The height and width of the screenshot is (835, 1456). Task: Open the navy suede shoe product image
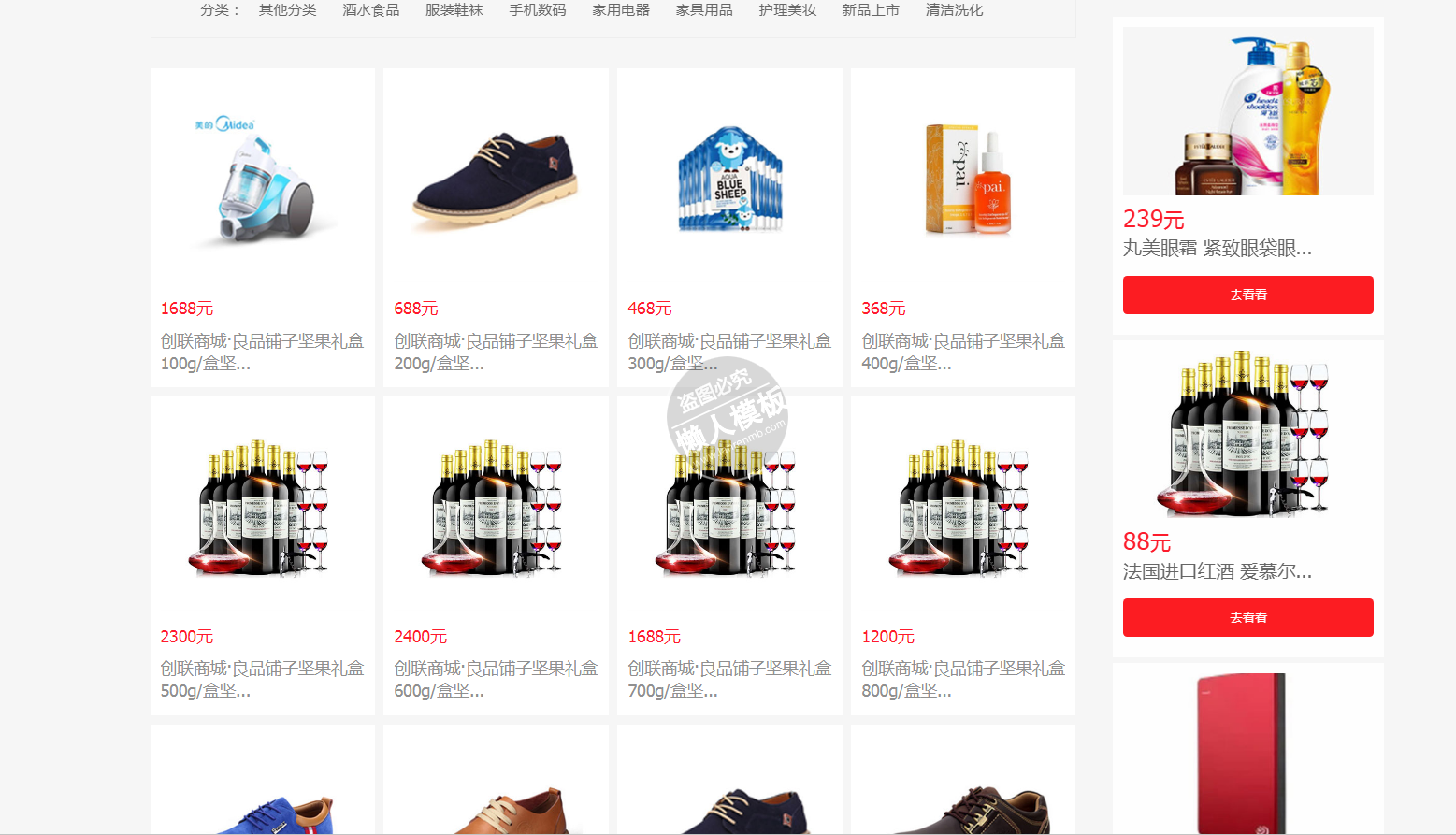point(496,180)
